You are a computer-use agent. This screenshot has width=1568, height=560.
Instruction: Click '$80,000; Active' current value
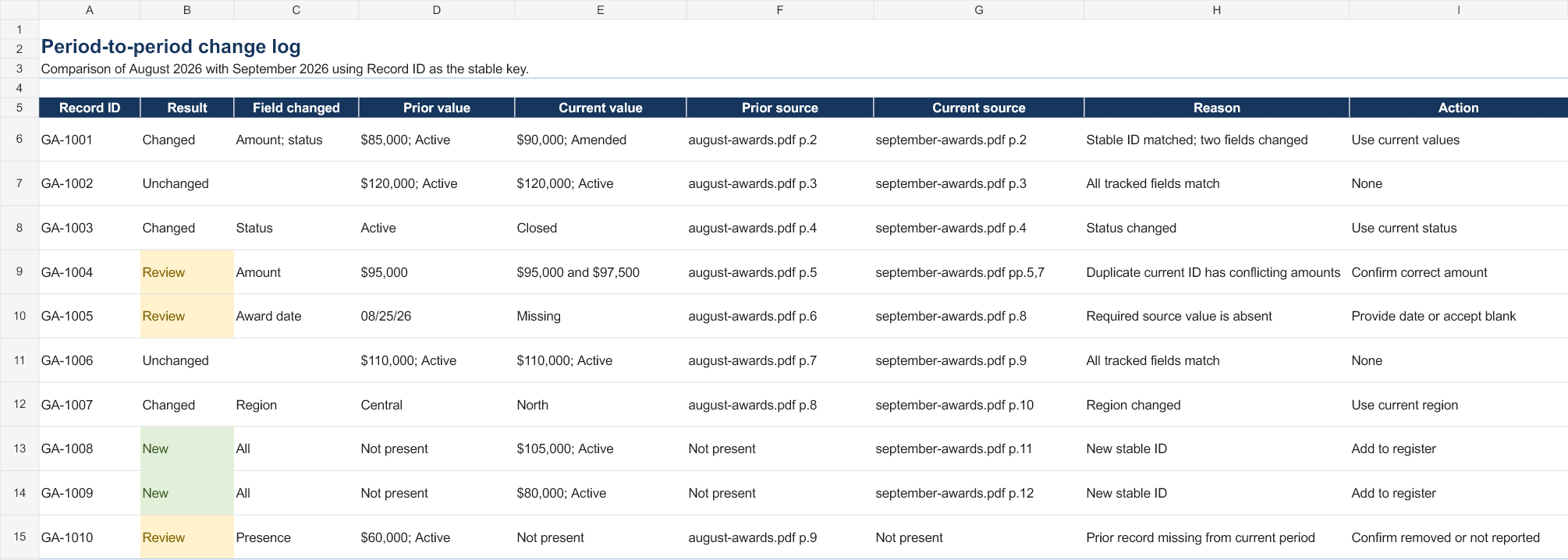pos(601,493)
